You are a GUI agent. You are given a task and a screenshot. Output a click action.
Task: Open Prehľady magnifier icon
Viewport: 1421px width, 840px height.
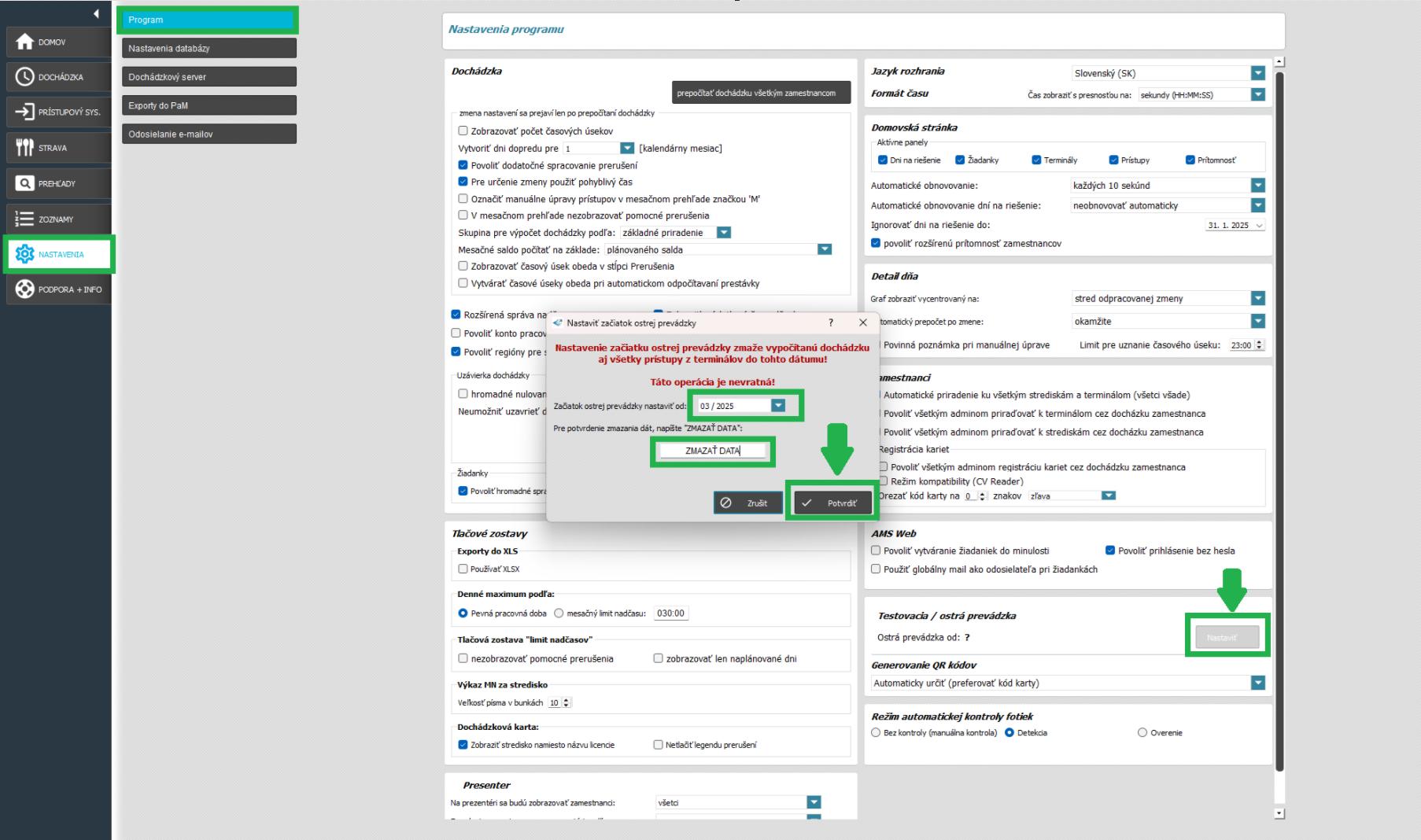click(25, 183)
